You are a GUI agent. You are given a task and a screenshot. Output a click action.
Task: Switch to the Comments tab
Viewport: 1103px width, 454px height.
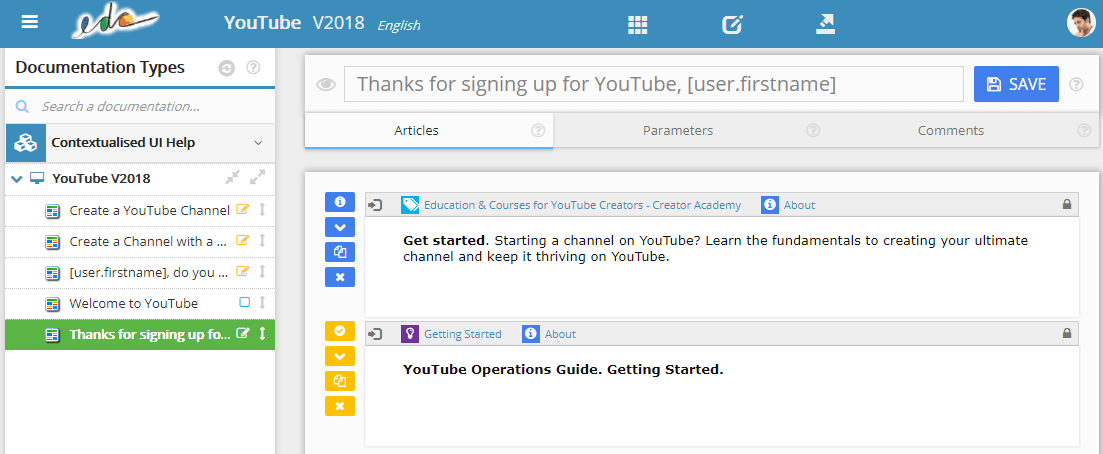click(x=950, y=131)
